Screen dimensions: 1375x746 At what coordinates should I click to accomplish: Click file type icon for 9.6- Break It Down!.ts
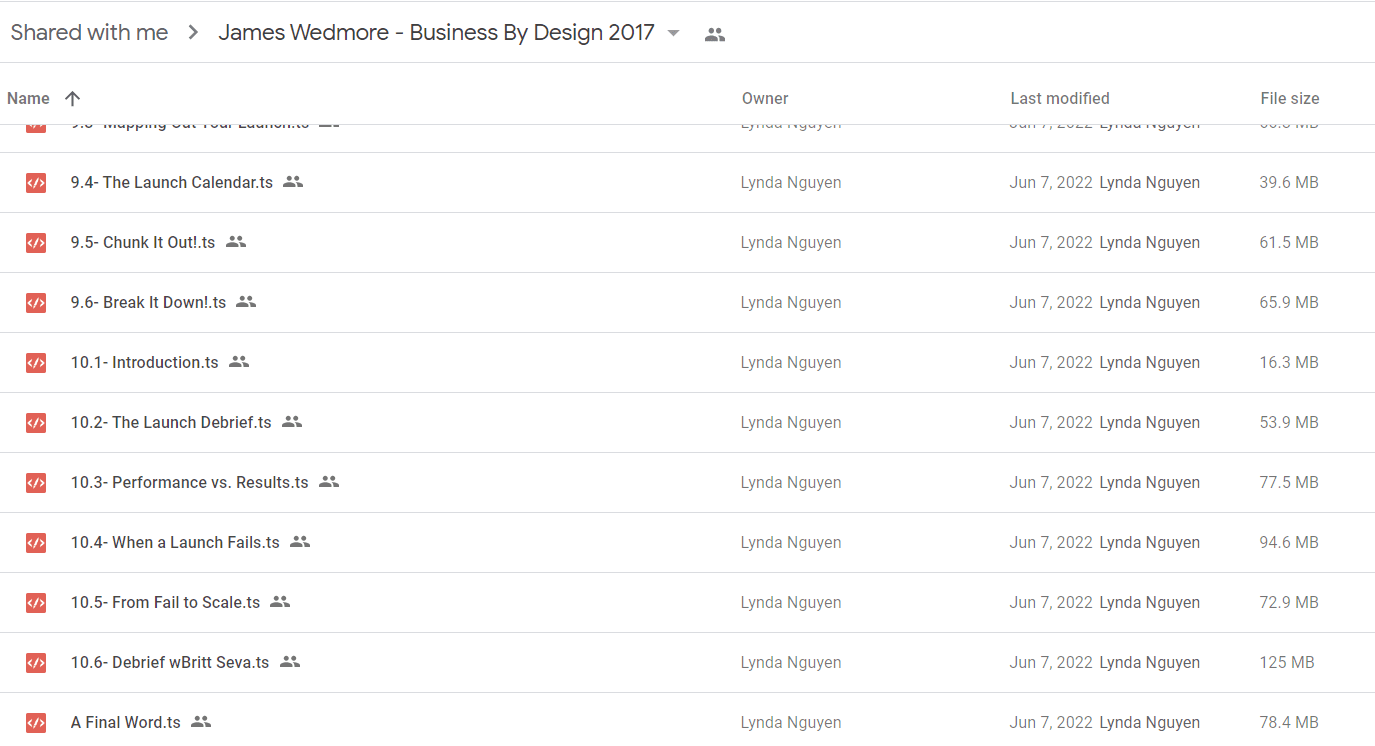coord(36,302)
